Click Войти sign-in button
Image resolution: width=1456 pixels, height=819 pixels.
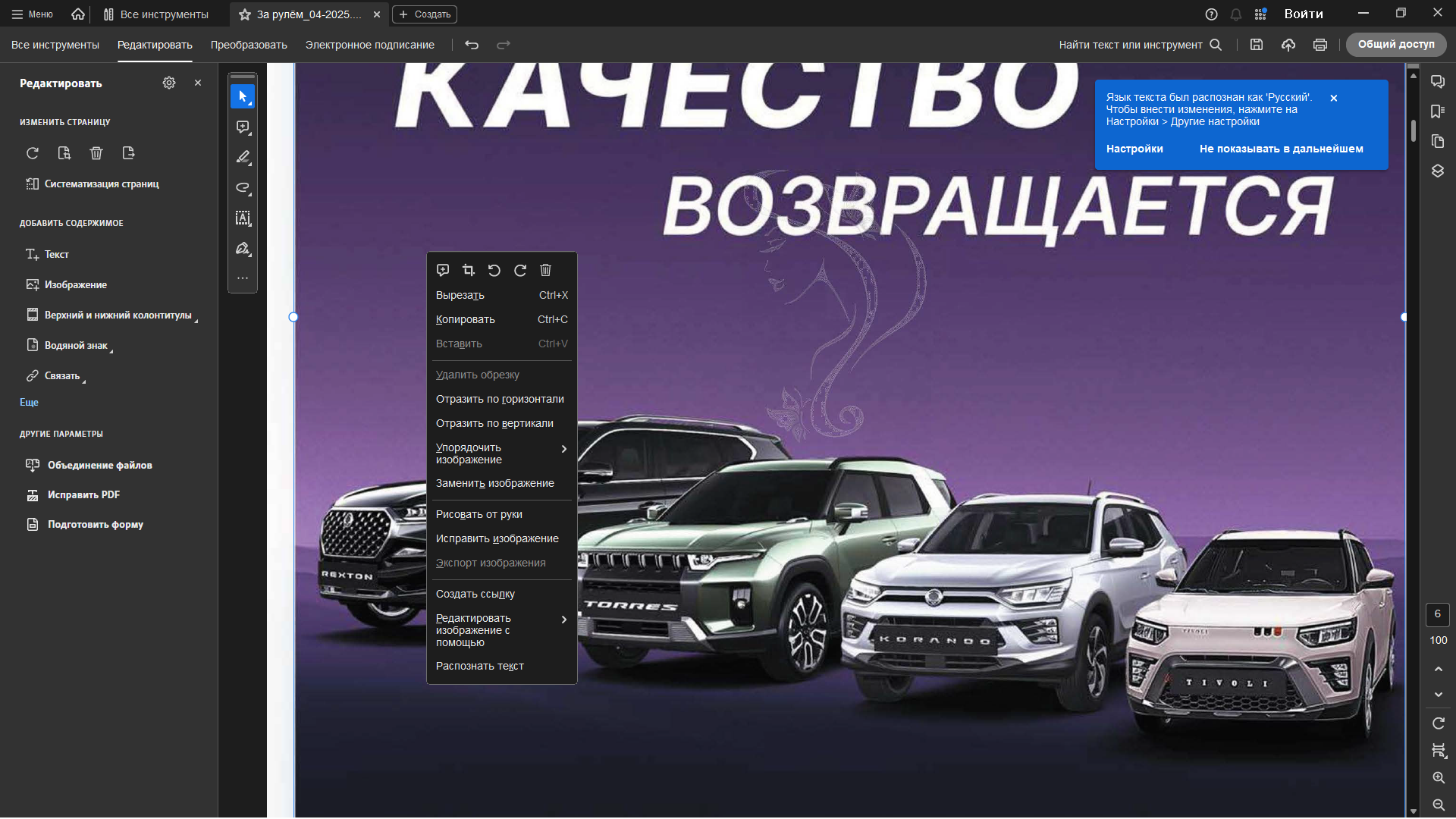[1304, 14]
